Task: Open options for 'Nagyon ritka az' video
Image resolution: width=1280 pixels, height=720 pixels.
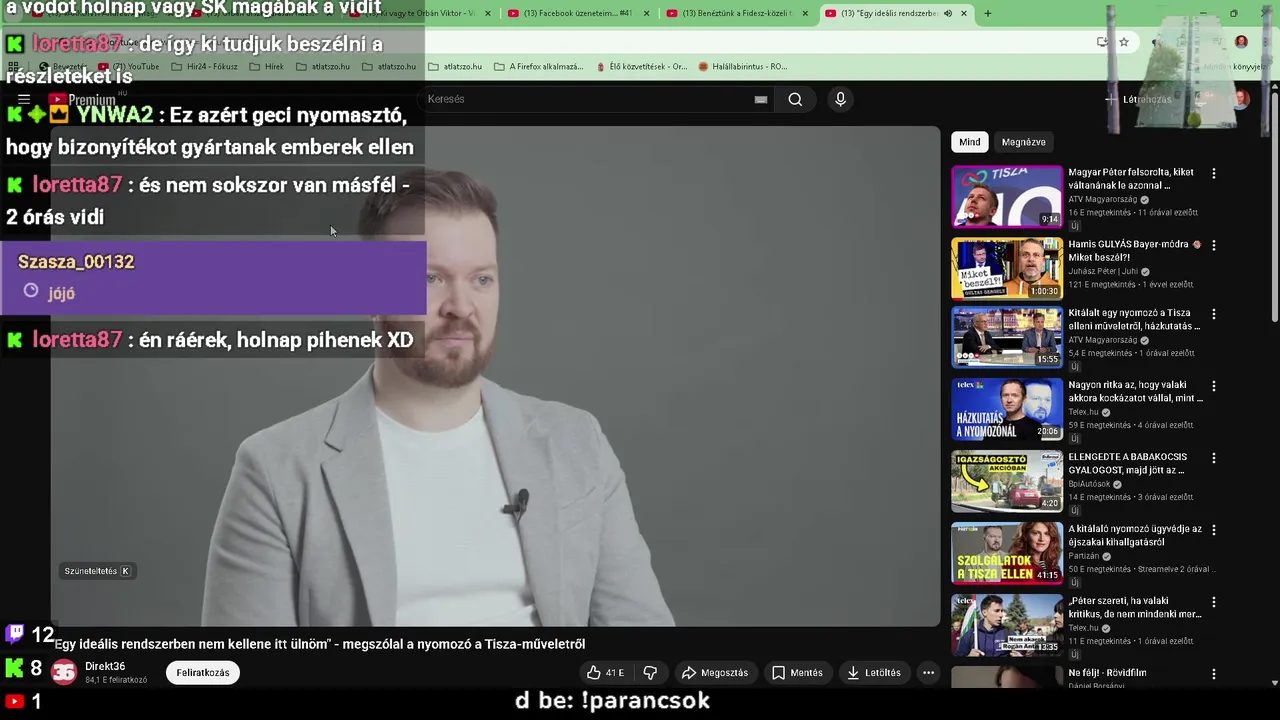Action: [x=1214, y=385]
